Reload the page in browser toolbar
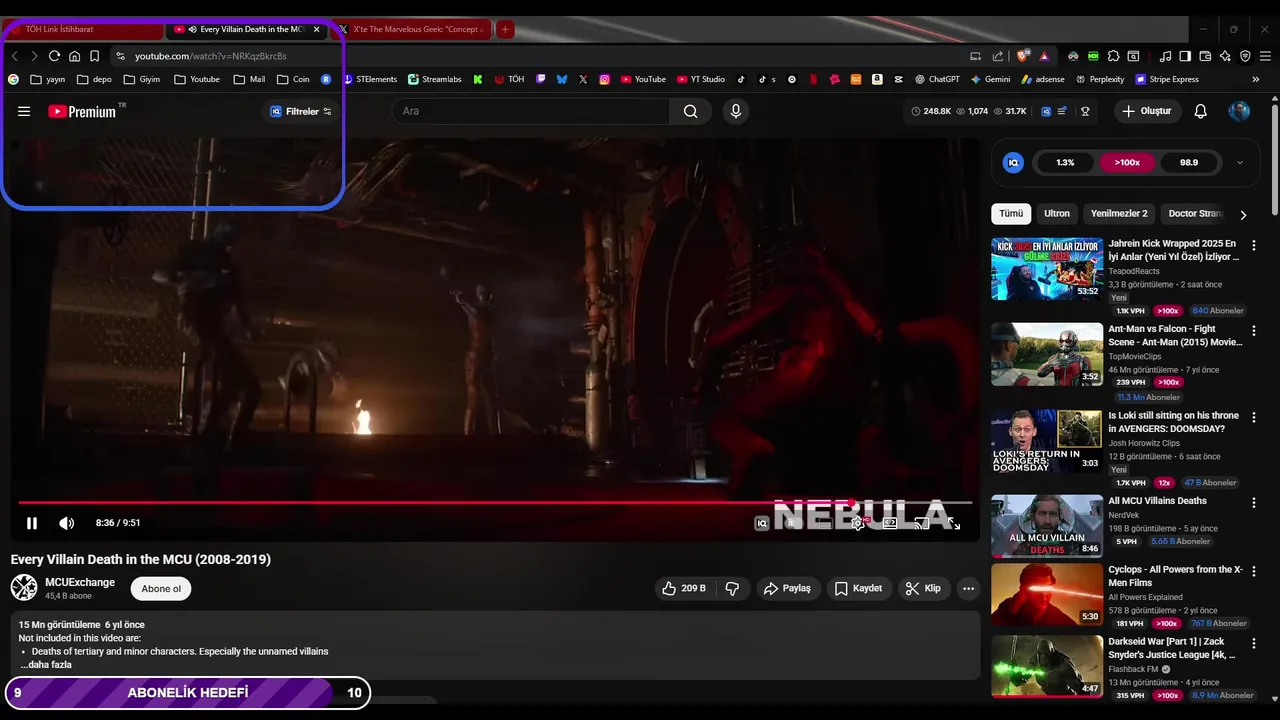This screenshot has width=1280, height=720. pos(54,56)
